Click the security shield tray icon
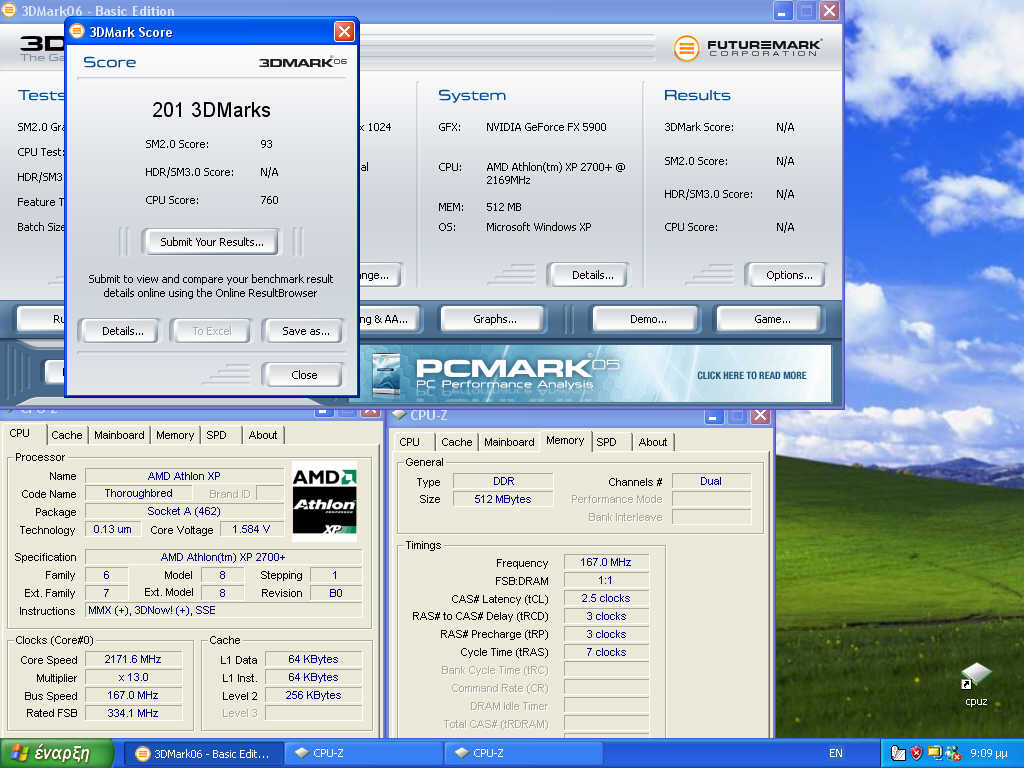 pos(916,753)
